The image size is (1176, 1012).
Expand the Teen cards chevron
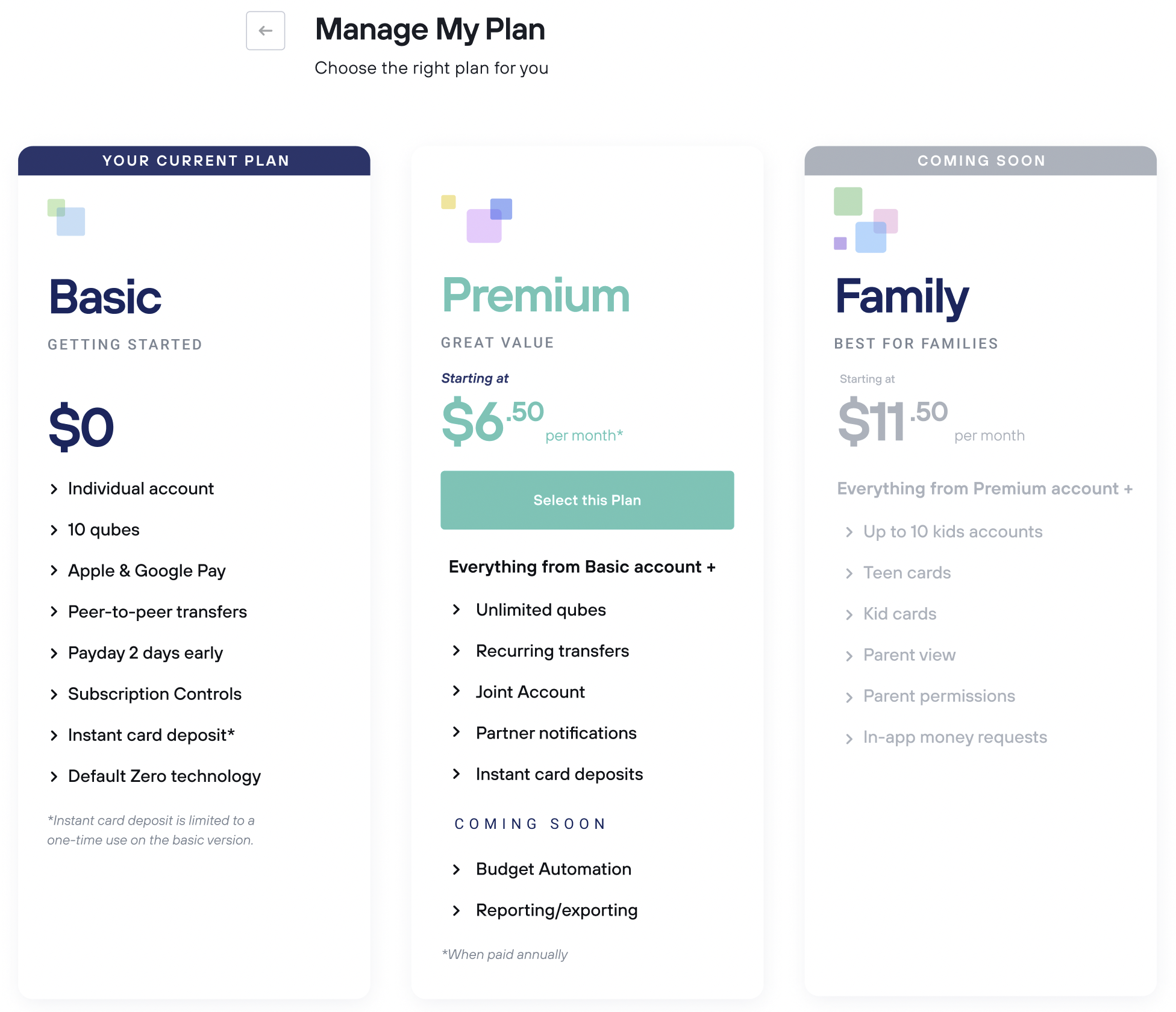point(849,573)
